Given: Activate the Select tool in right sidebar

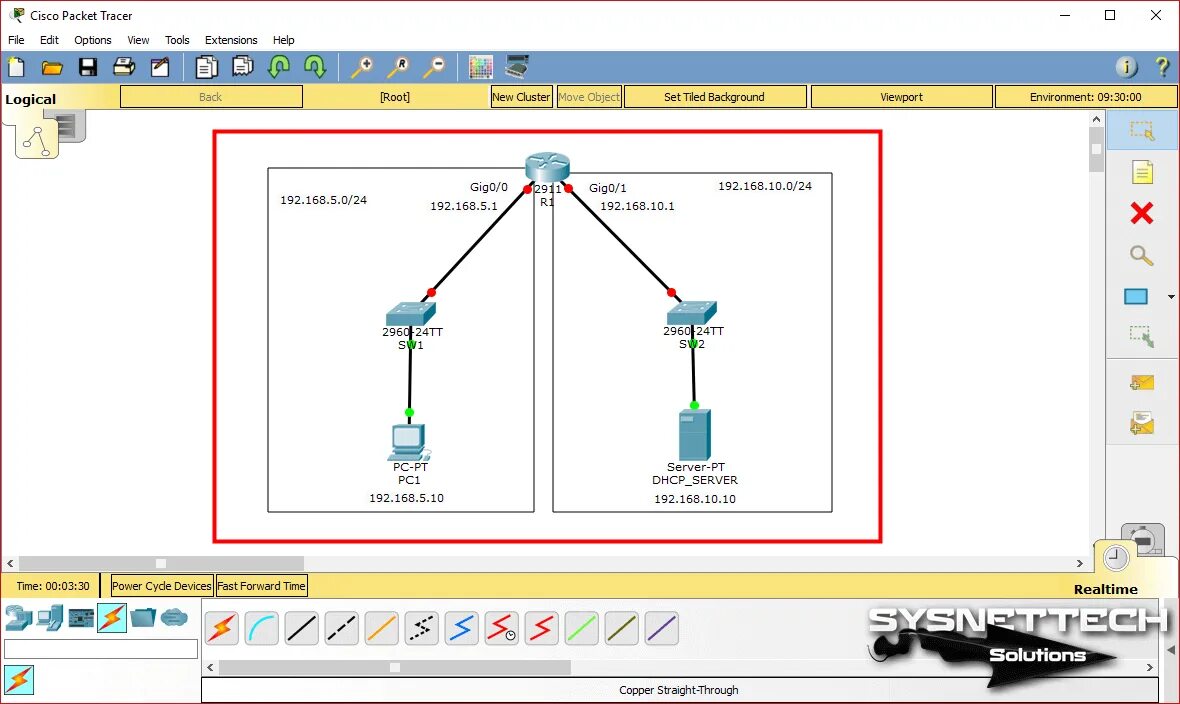Looking at the screenshot, I should (1142, 130).
